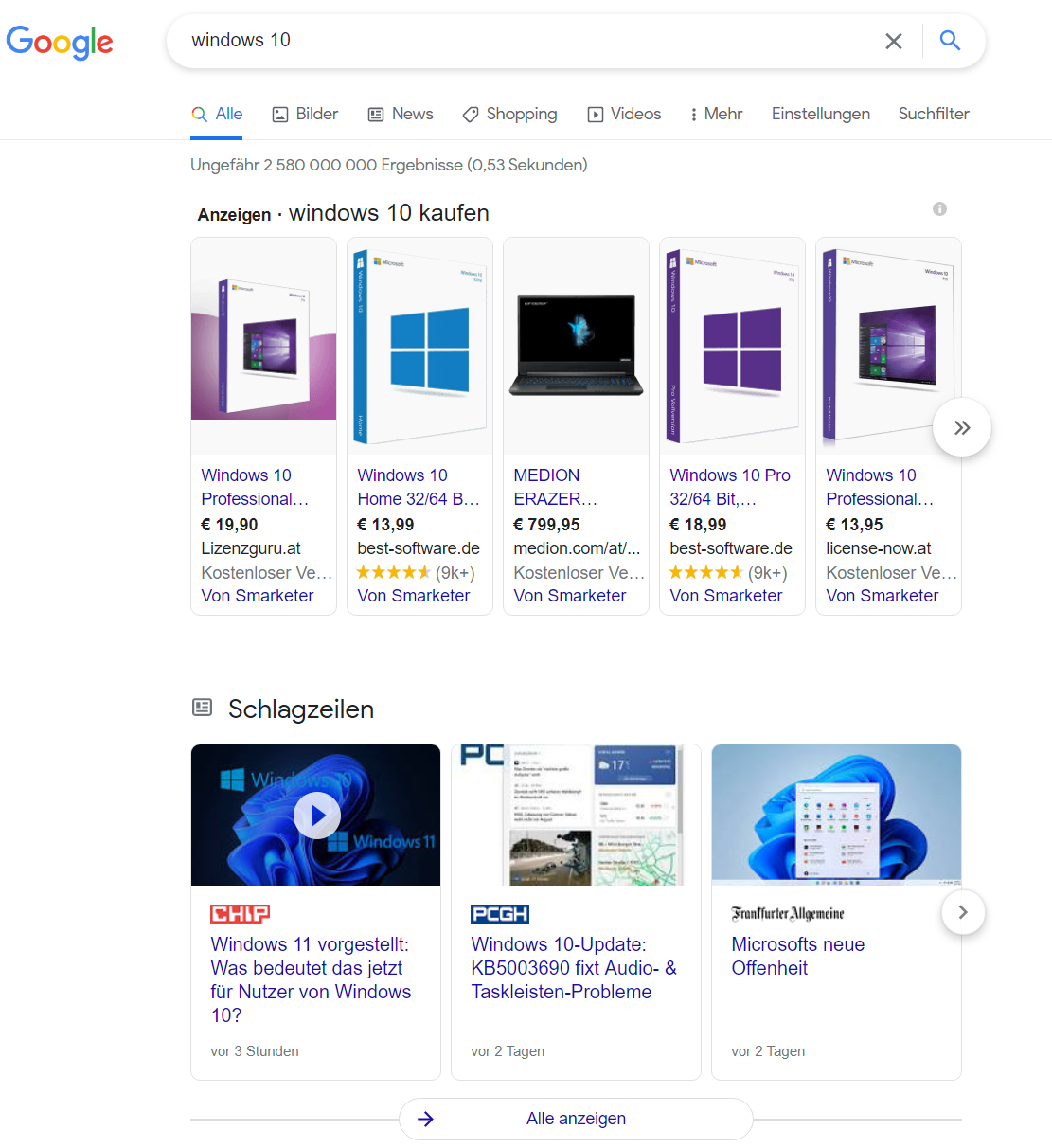Switch to the Shopping tab
Viewport: 1052px width, 1148px height.
[x=509, y=114]
